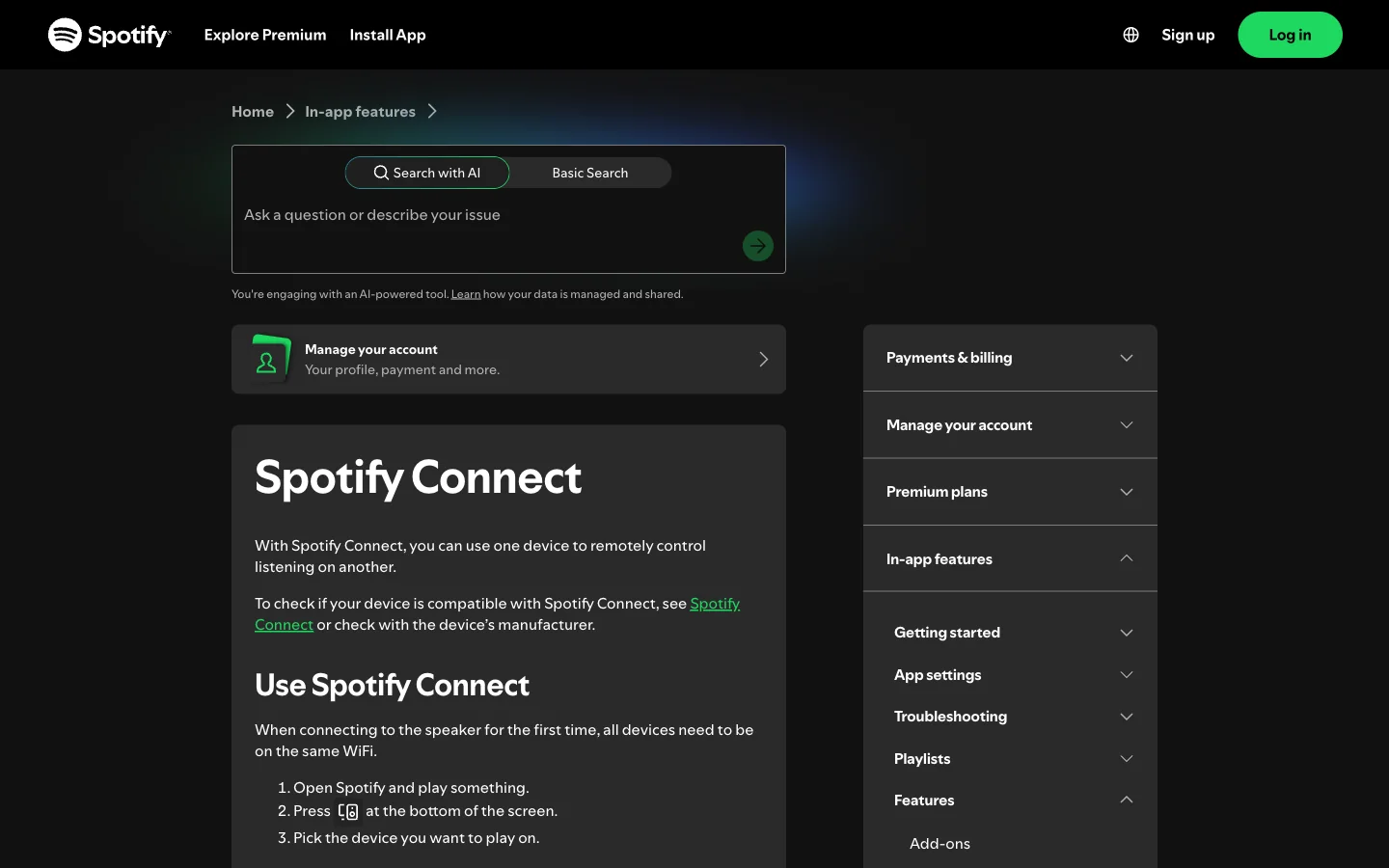Open Explore Premium in top navigation
This screenshot has height=868, width=1389.
point(265,35)
